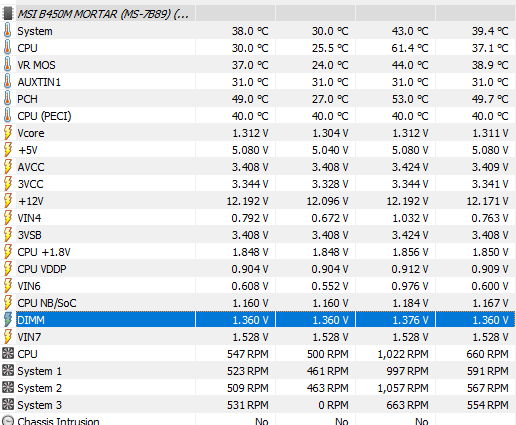Screen dimensions: 516x425
Task: Select the AUXTIN1 sensor label
Action: pyautogui.click(x=39, y=82)
